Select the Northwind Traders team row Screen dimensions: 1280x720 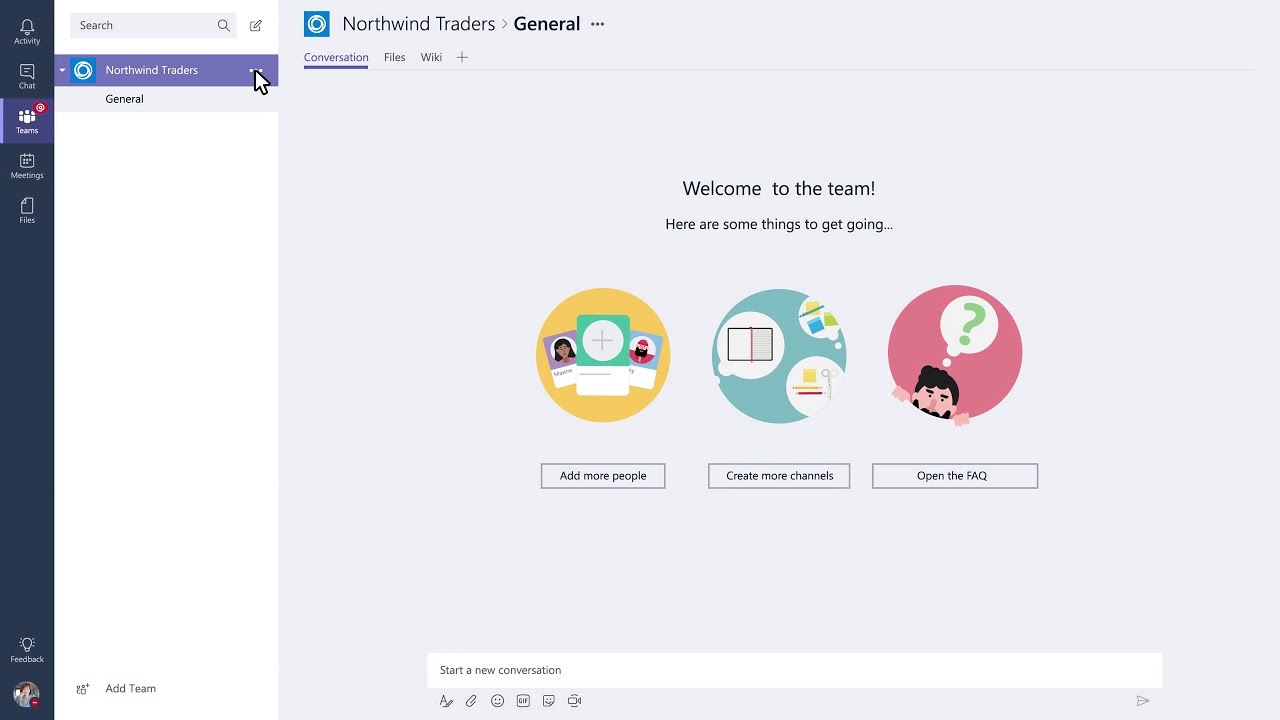click(166, 70)
